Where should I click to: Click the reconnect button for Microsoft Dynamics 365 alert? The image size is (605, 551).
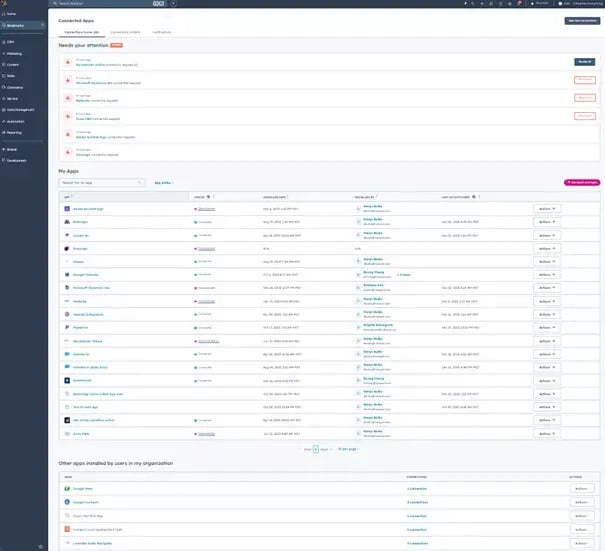tap(585, 80)
